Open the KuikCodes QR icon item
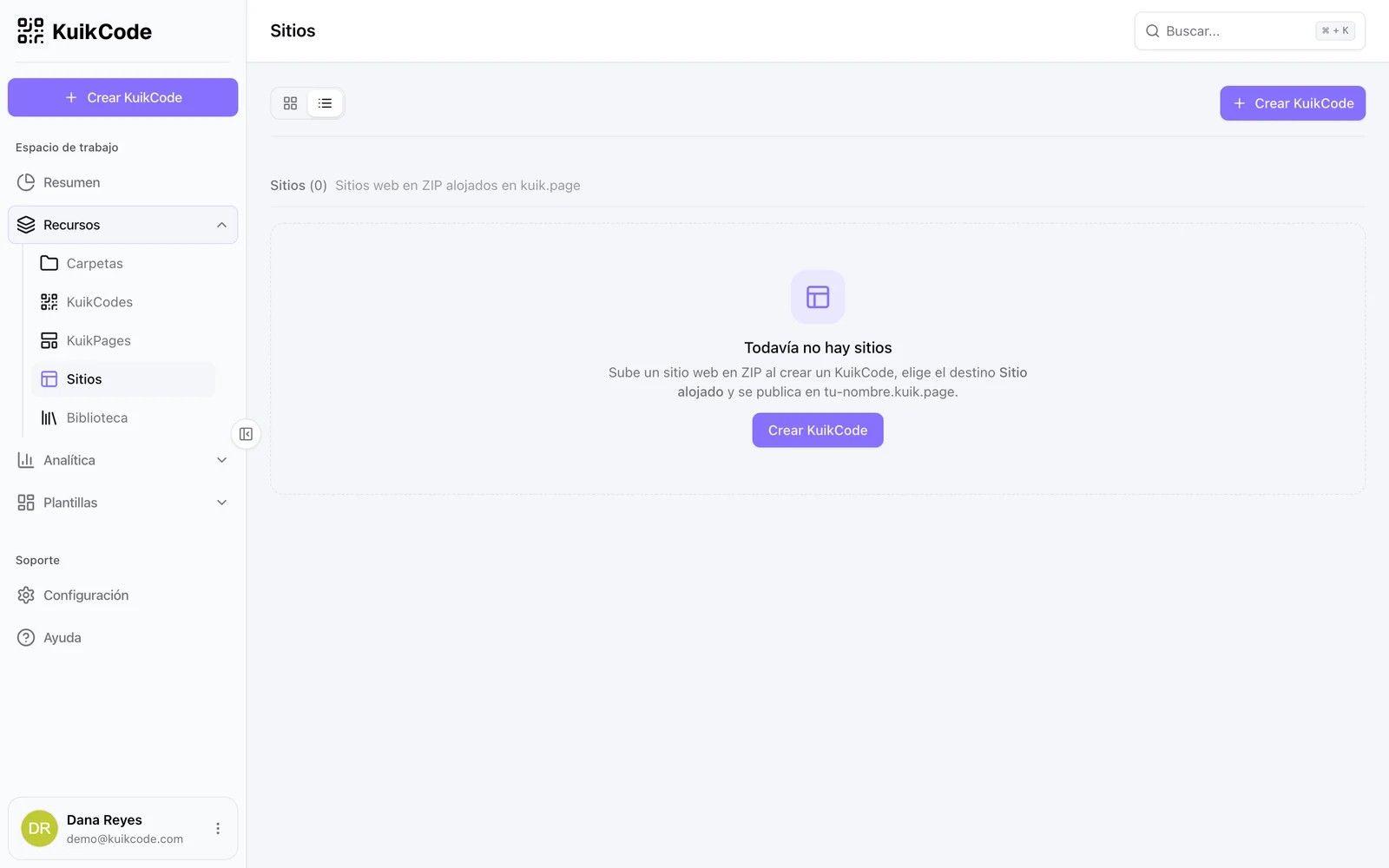 (49, 302)
